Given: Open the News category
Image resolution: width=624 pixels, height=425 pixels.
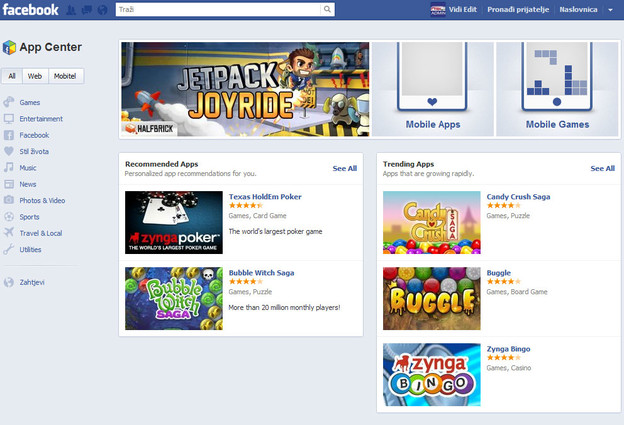Looking at the screenshot, I should coord(28,184).
